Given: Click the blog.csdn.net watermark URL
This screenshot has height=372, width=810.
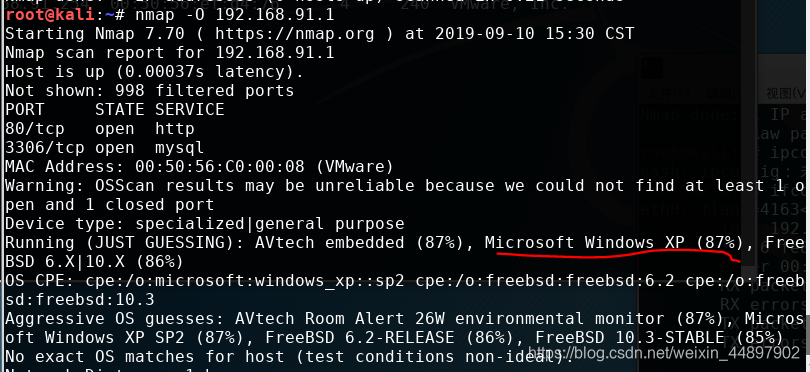Looking at the screenshot, I should 664,353.
